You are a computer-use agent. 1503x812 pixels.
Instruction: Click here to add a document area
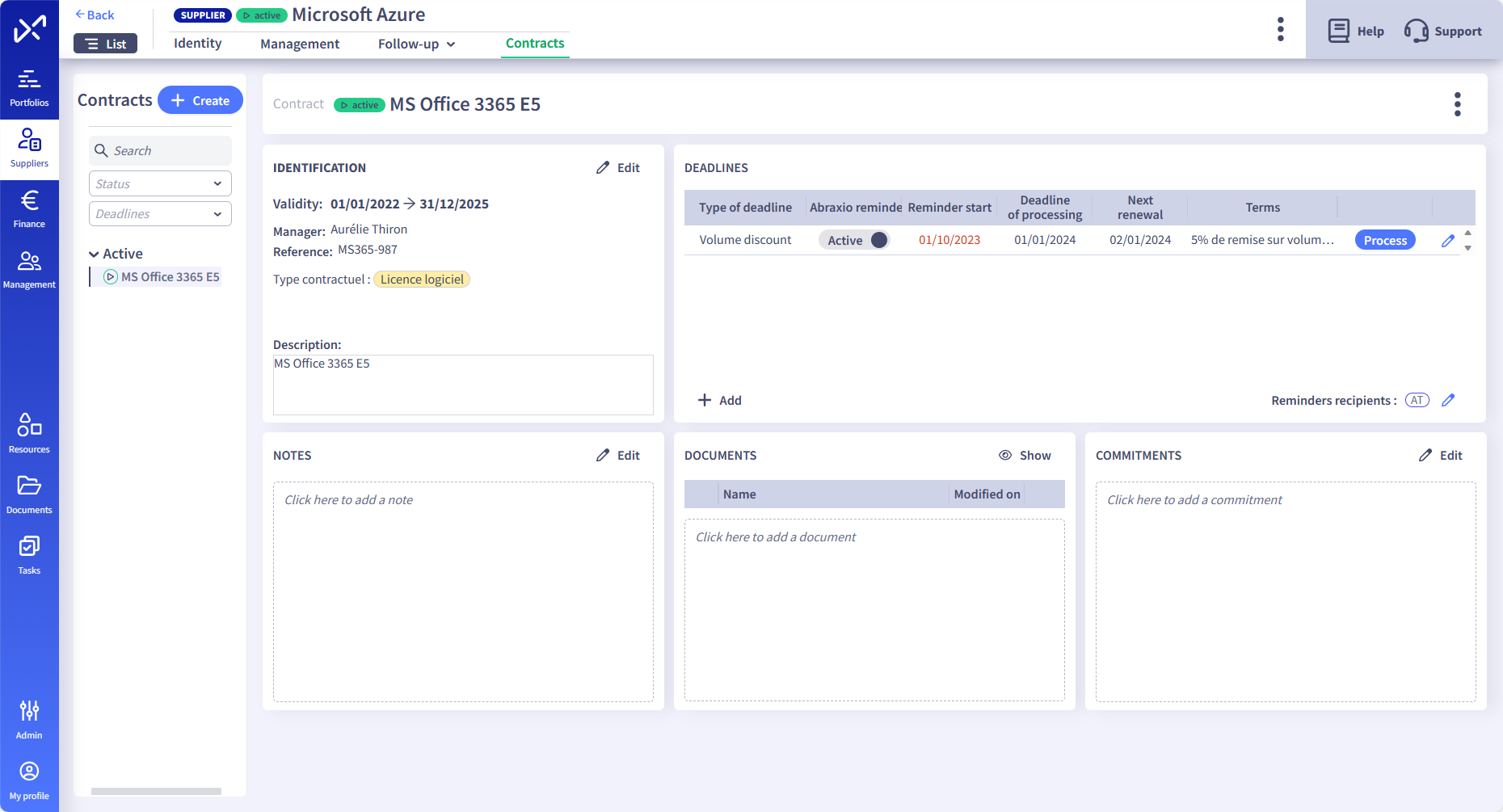pyautogui.click(x=874, y=609)
